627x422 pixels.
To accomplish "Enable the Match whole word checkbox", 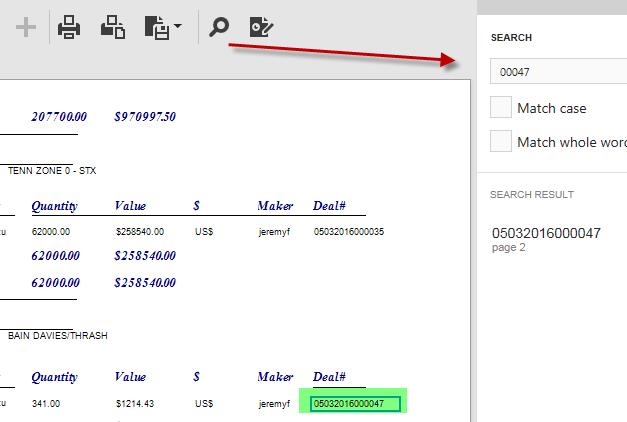I will coord(501,142).
